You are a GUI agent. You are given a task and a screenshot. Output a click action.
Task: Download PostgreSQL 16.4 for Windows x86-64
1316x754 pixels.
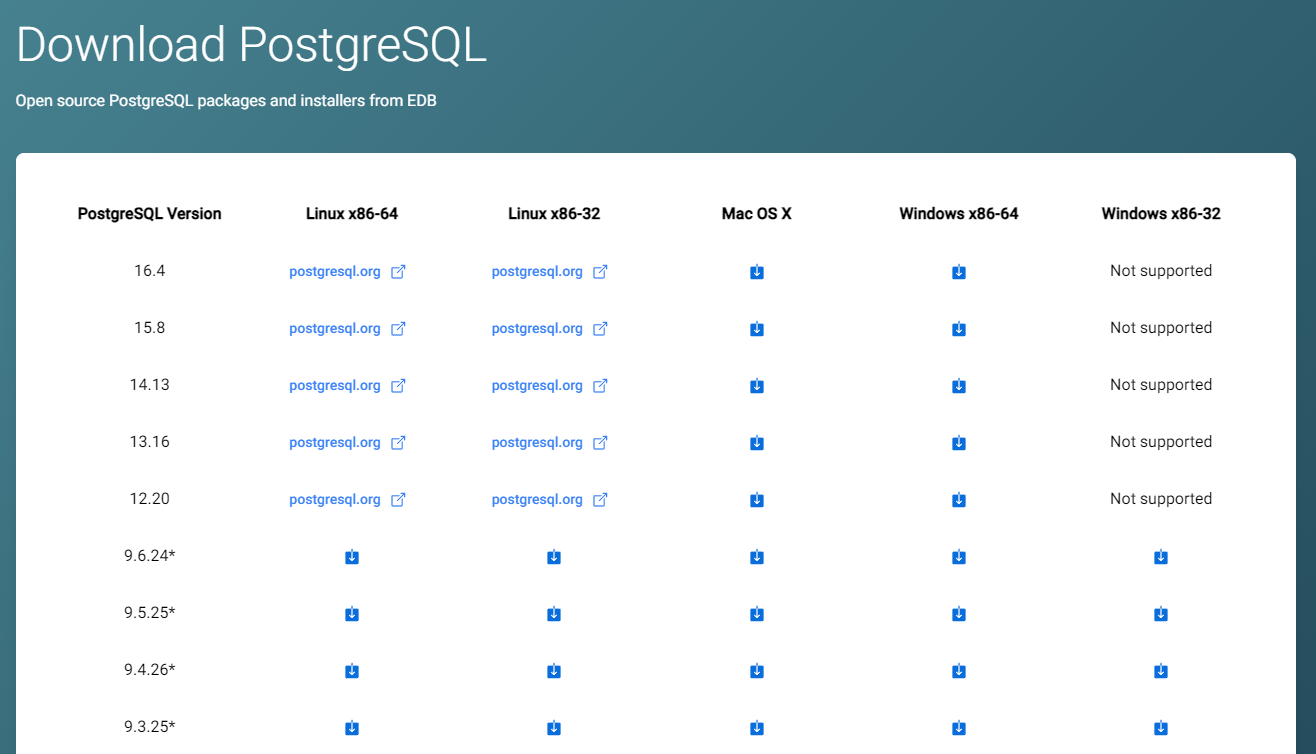[x=959, y=271]
